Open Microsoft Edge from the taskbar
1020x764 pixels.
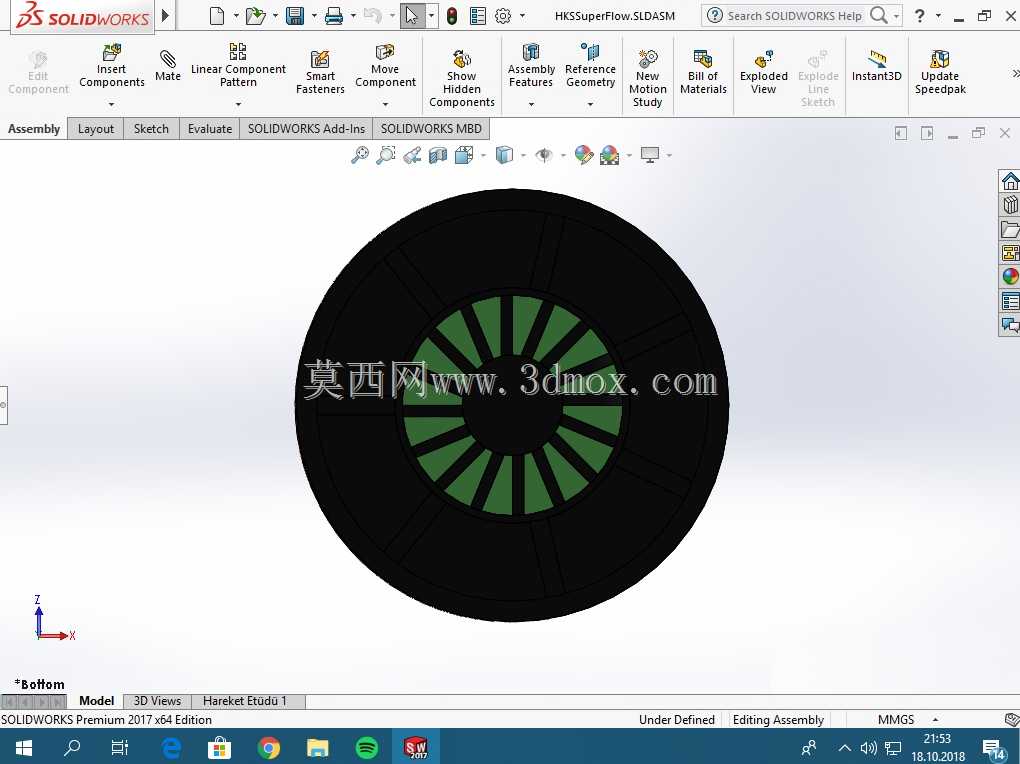171,748
